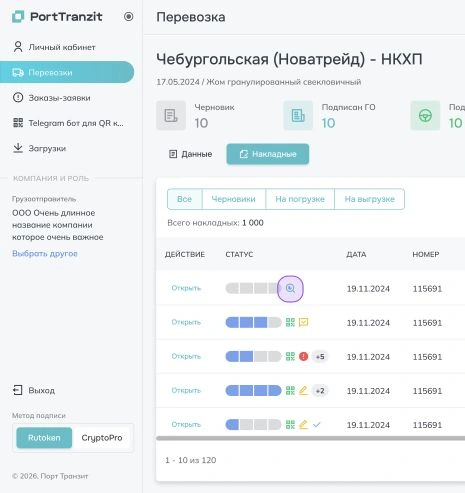Image resolution: width=465 pixels, height=493 pixels.
Task: Click the 17.05.2024 / Жом гранулированный subtitle
Action: tap(259, 82)
